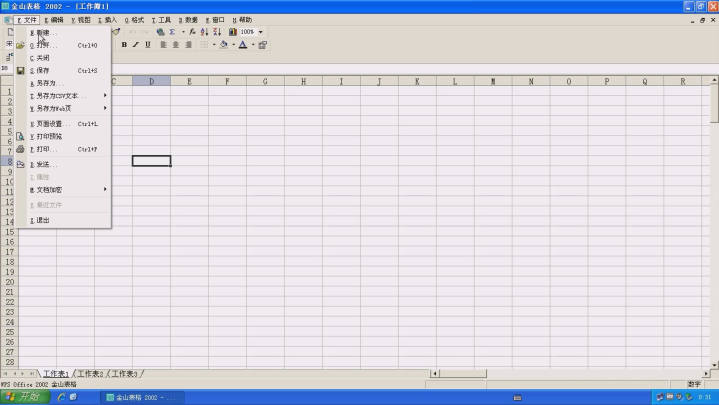Expand 文档加密 (Encrypt) submenu

pos(63,189)
